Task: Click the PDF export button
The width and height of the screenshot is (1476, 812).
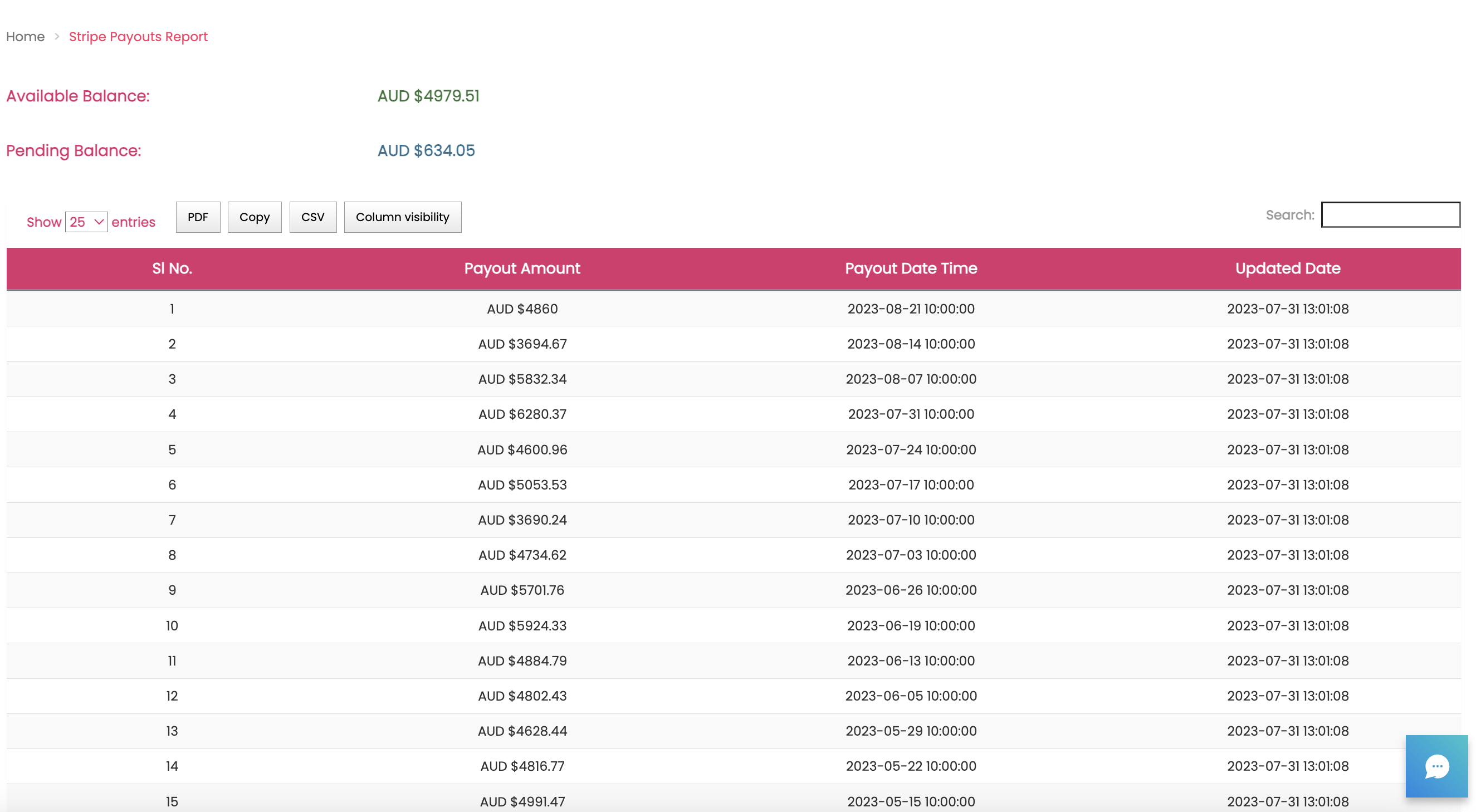Action: pos(198,217)
